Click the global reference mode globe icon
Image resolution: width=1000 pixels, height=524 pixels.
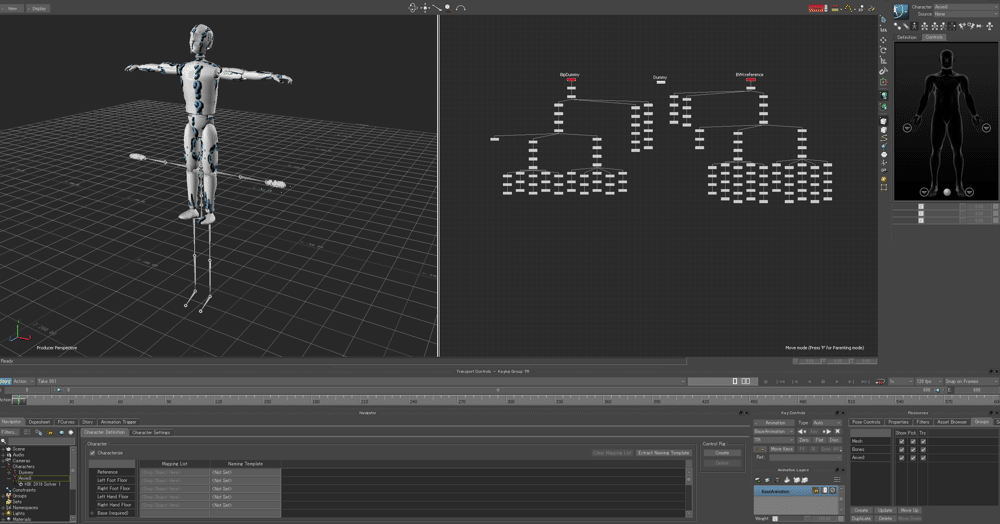pos(884,95)
